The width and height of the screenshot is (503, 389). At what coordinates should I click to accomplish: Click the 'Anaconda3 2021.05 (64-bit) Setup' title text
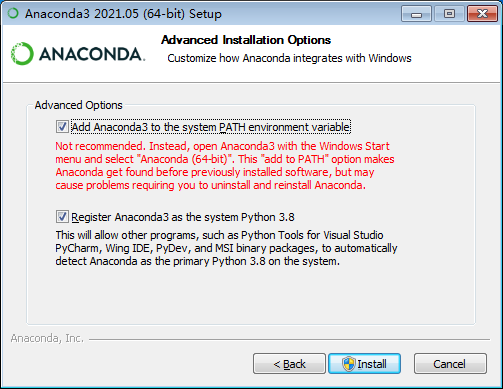pos(123,14)
